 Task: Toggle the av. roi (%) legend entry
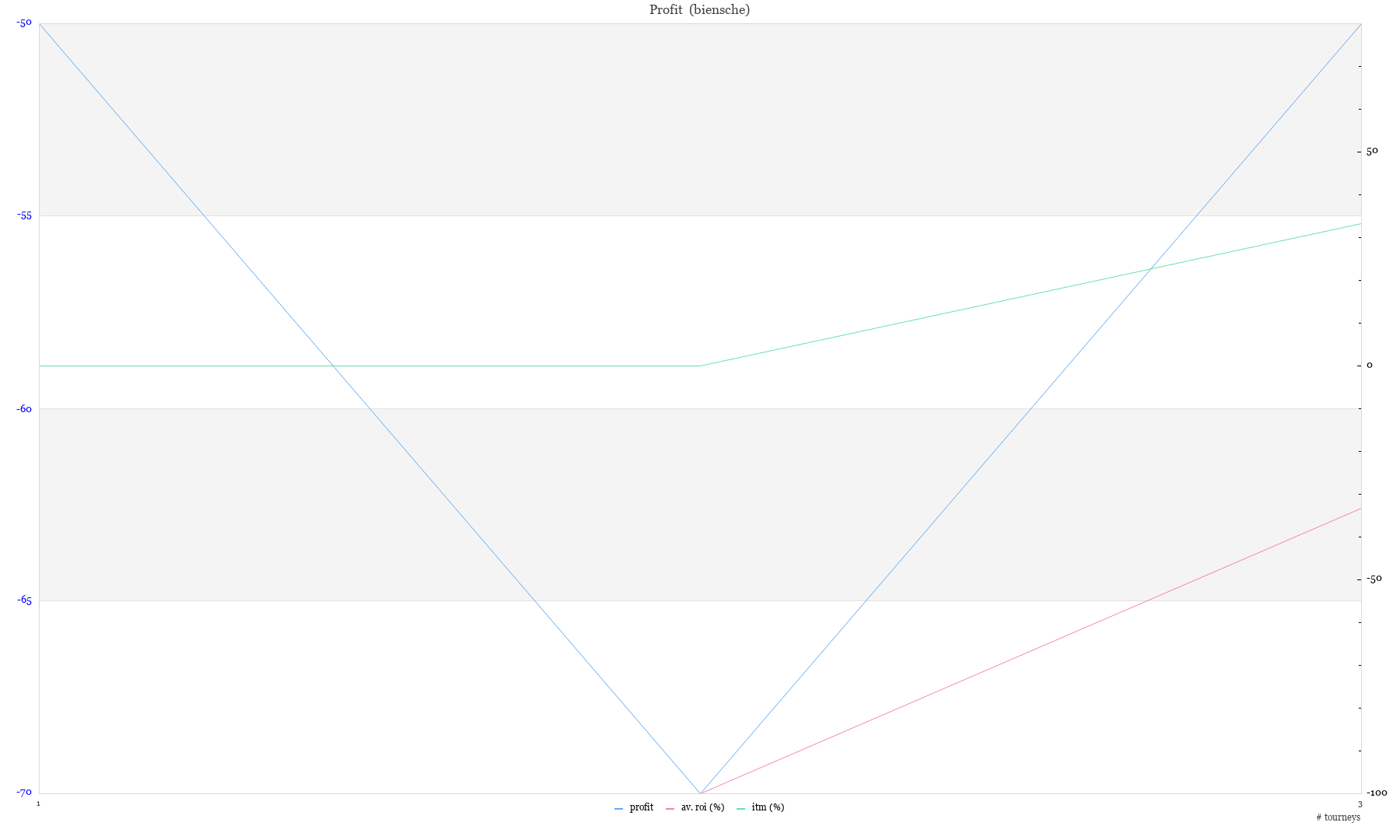pos(702,807)
